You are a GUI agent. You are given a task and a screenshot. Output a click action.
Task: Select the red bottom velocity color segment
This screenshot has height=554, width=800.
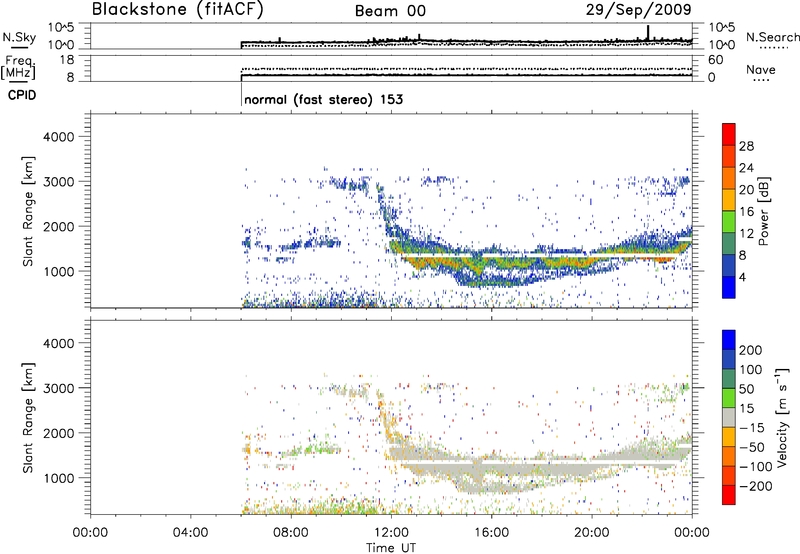729,495
